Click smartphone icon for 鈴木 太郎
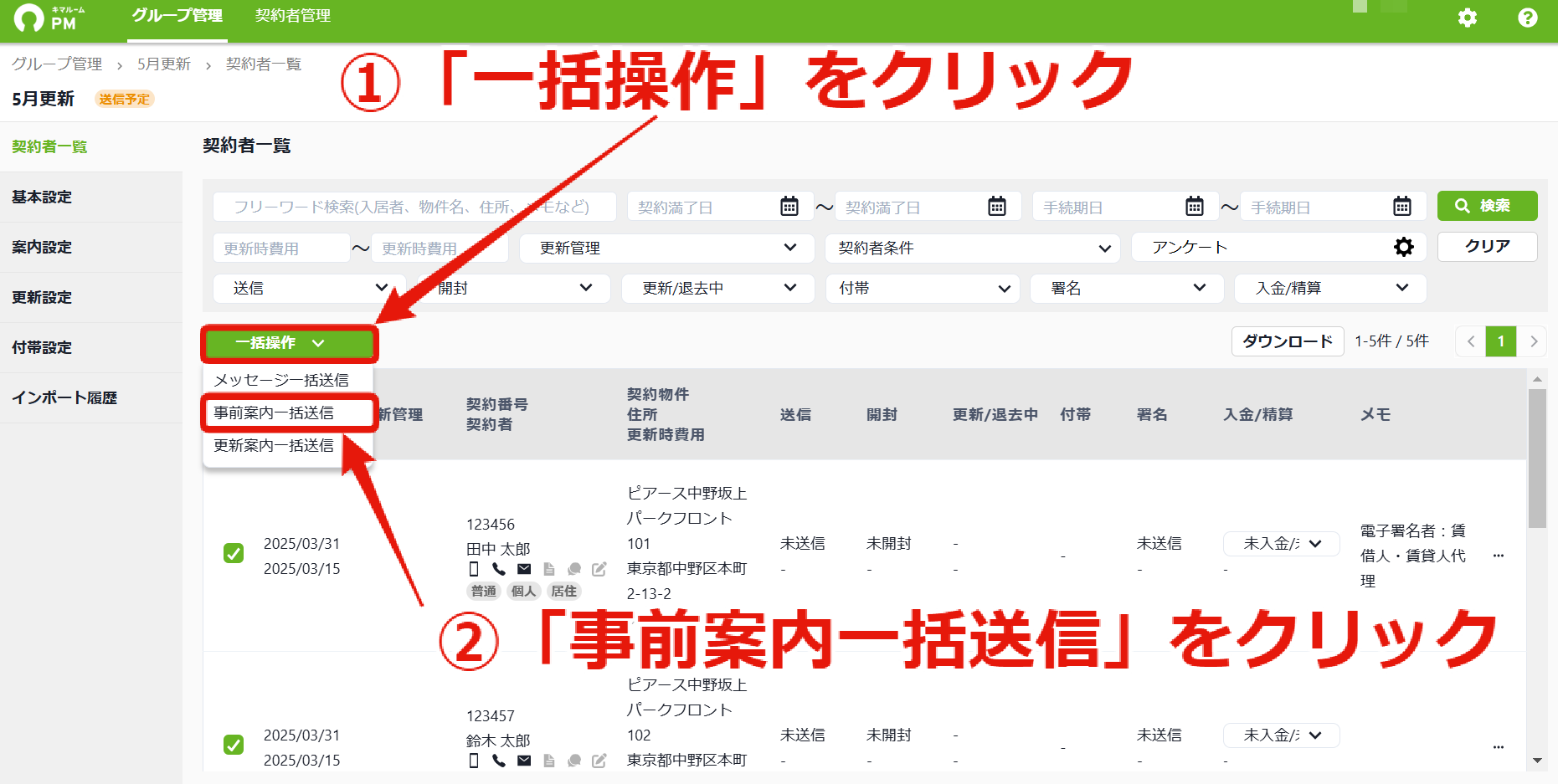Screen dimensions: 1558x784 coord(474,761)
